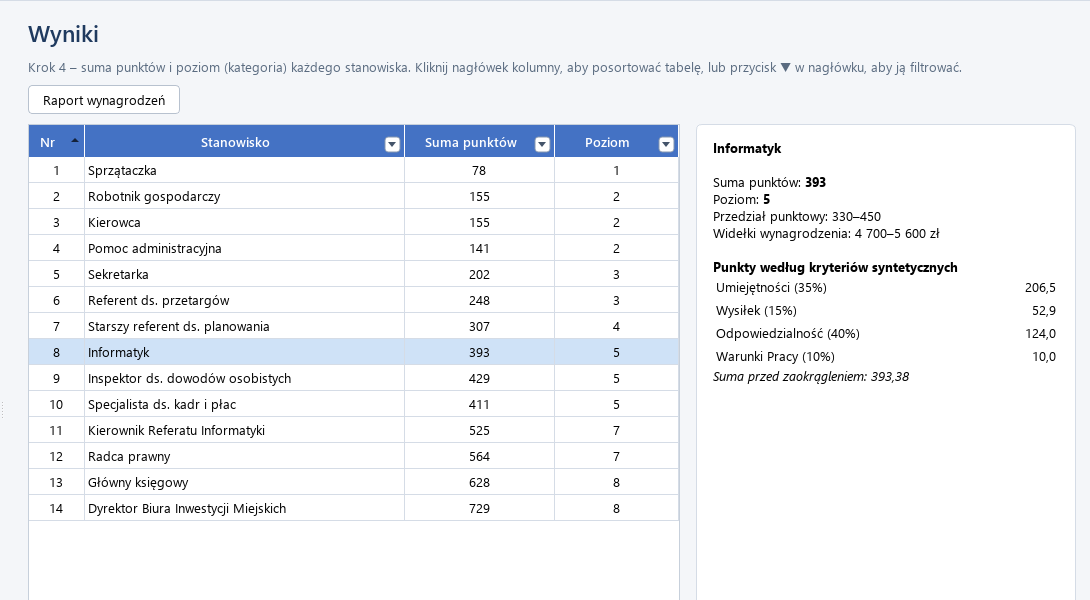Select the Kierownik Referatu Informatyki row
Viewport: 1090px width, 600px height.
point(353,430)
